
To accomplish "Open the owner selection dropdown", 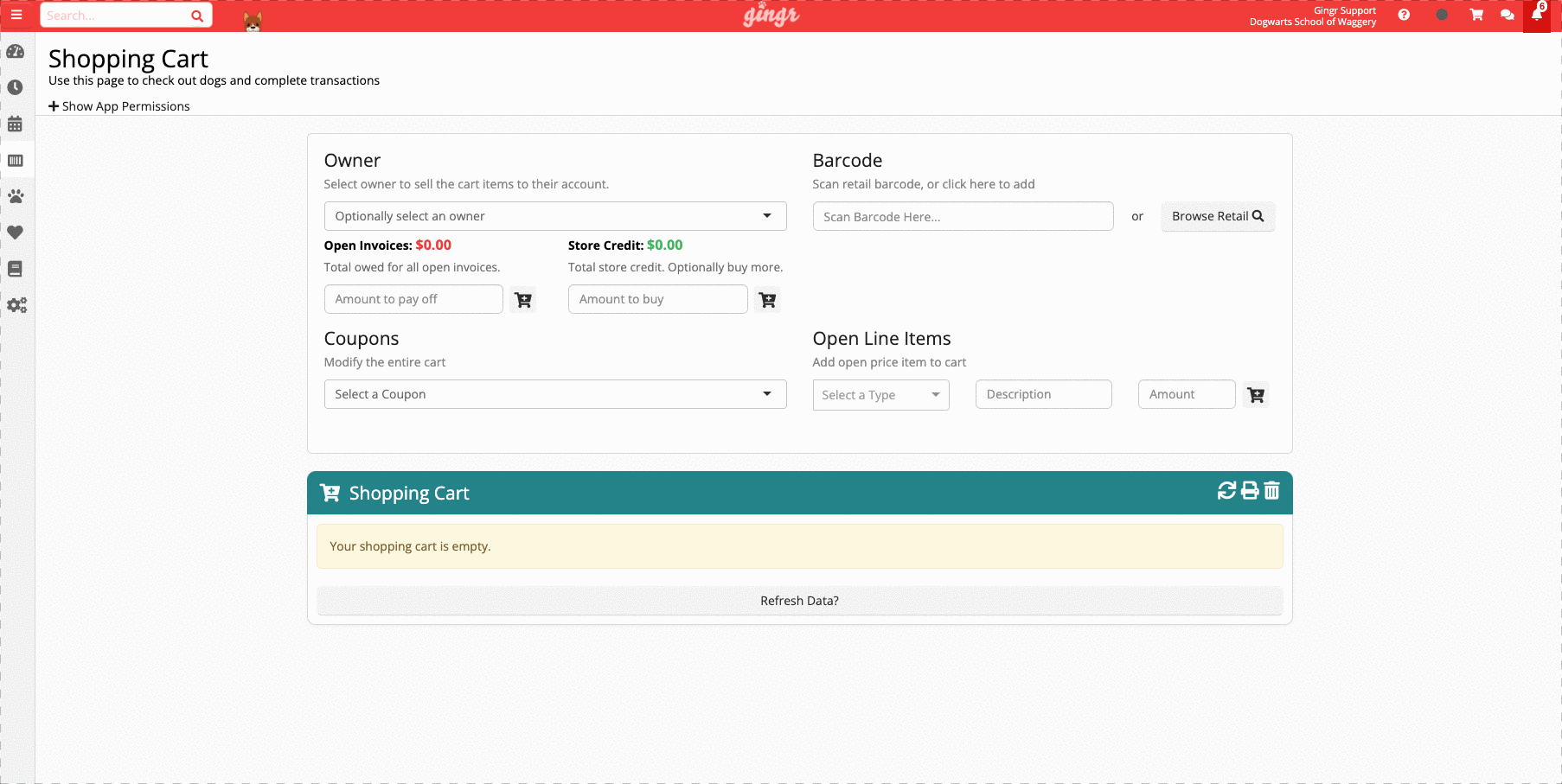I will 555,216.
